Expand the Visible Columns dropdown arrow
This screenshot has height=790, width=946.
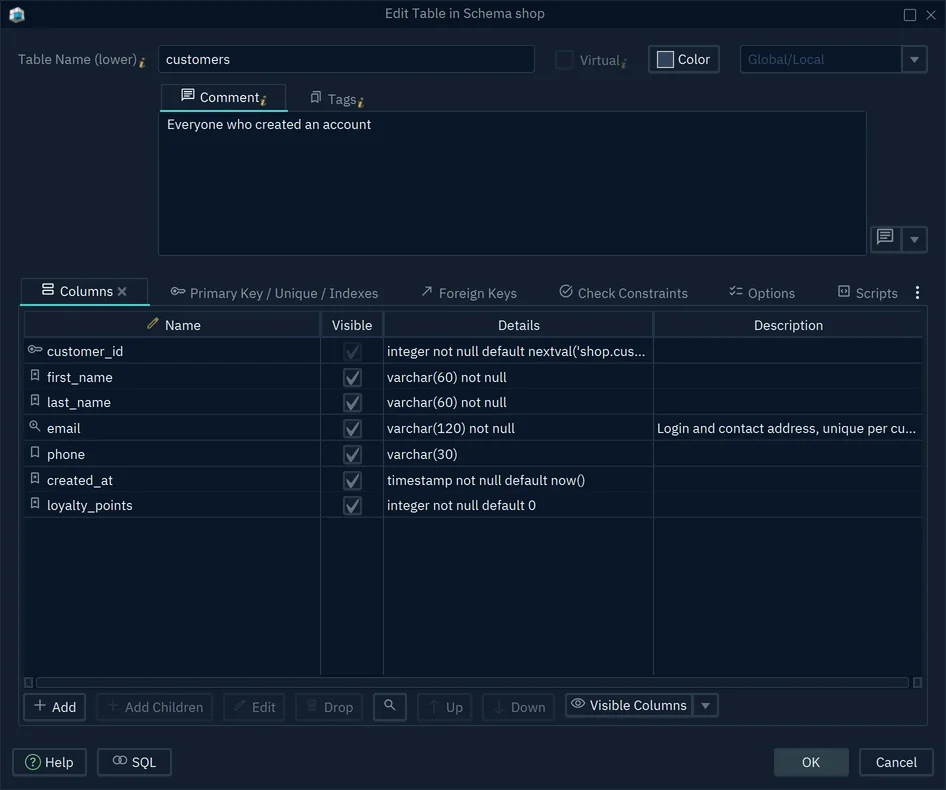tap(705, 706)
